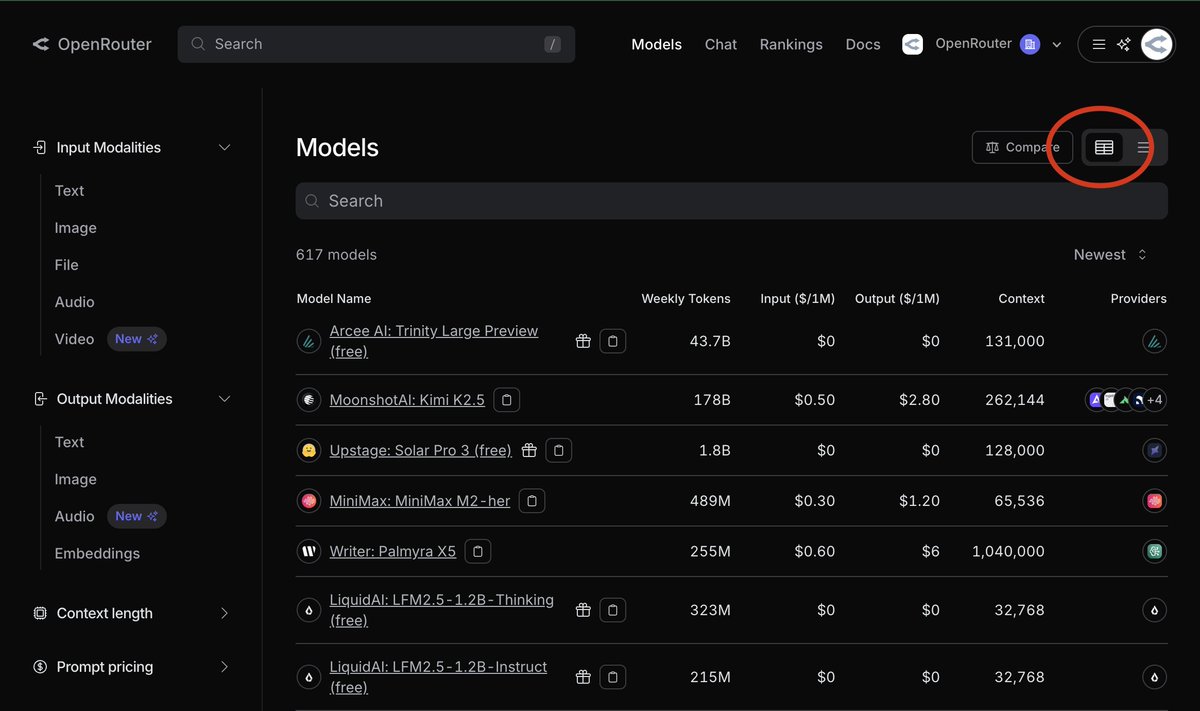Open the user avatar profile menu
Screen dimensions: 1200x711
1157,44
